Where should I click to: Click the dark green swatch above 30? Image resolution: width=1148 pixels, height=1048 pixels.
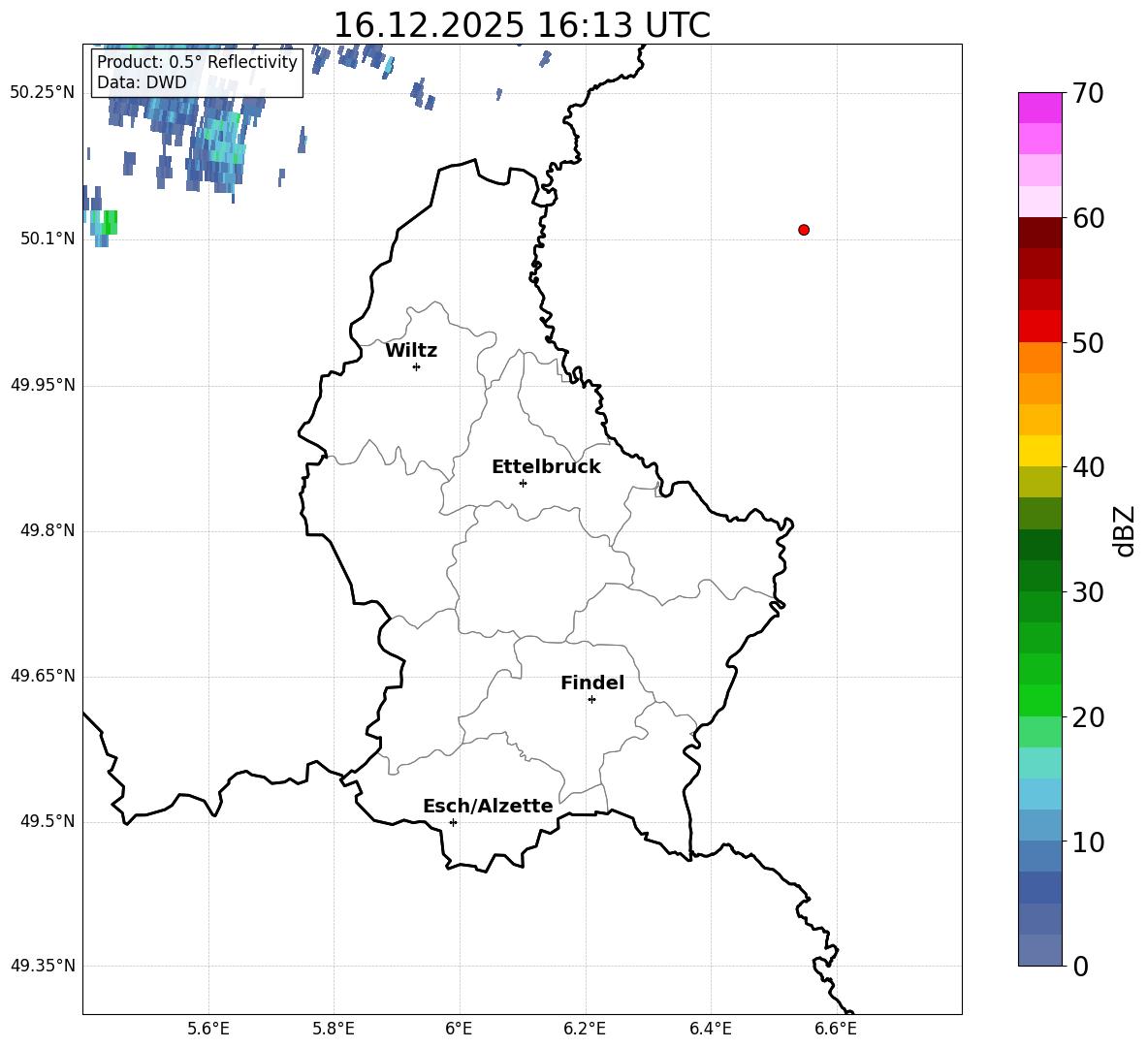1040,576
